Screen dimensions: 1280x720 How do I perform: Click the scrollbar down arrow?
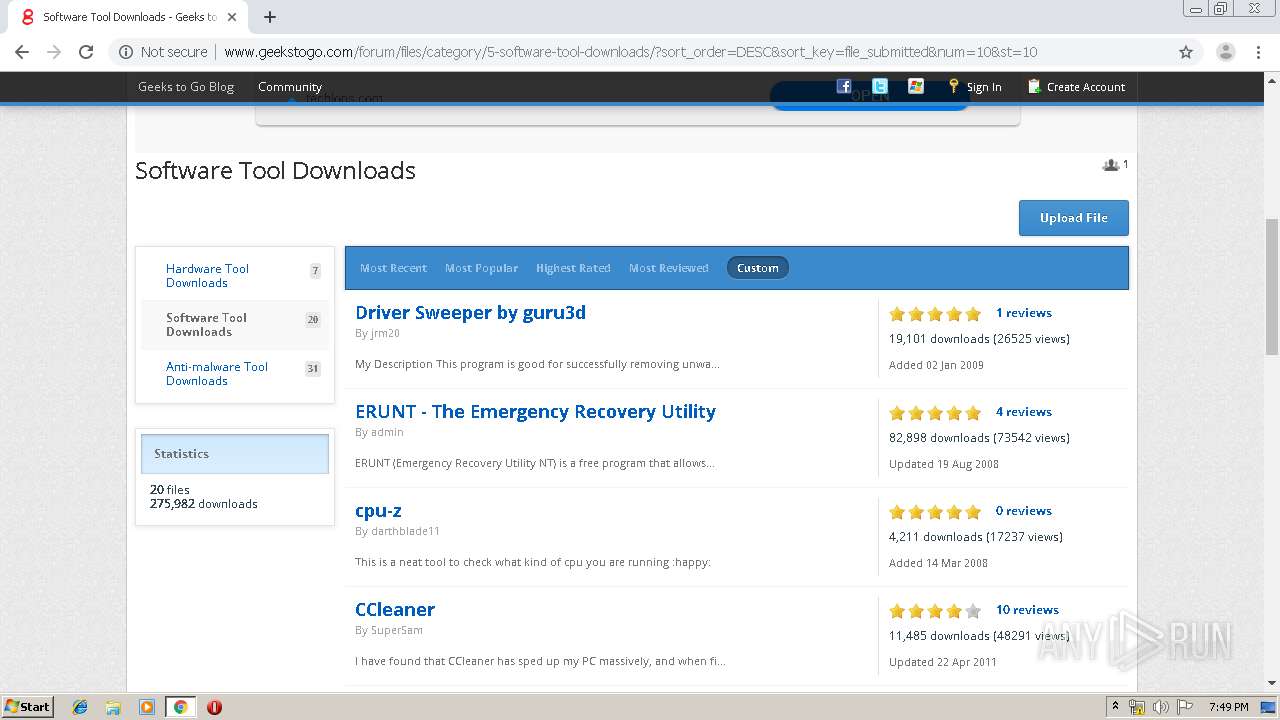click(x=1272, y=683)
